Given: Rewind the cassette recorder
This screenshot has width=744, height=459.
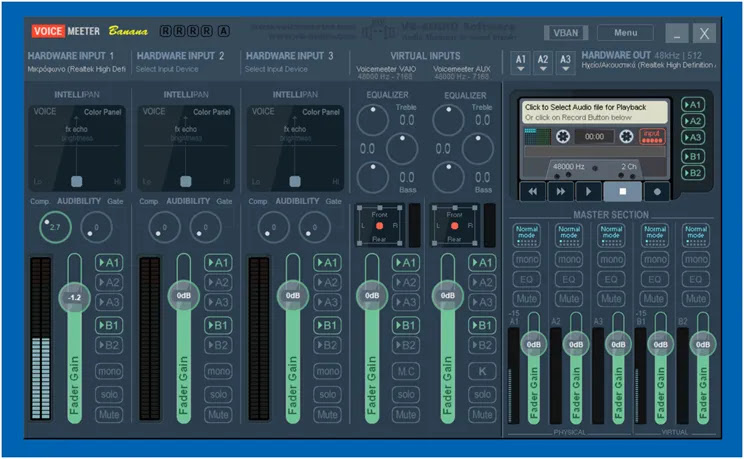Looking at the screenshot, I should tap(533, 191).
